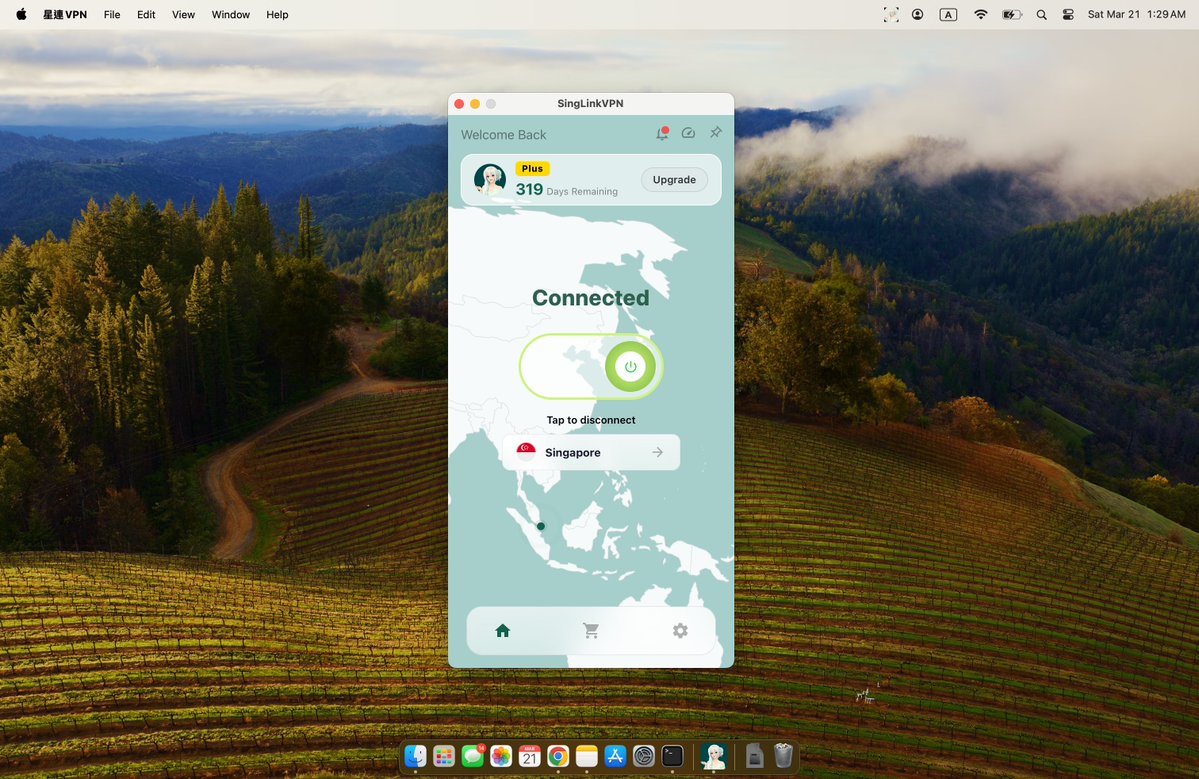Click the yellow Plus badge

pyautogui.click(x=532, y=168)
